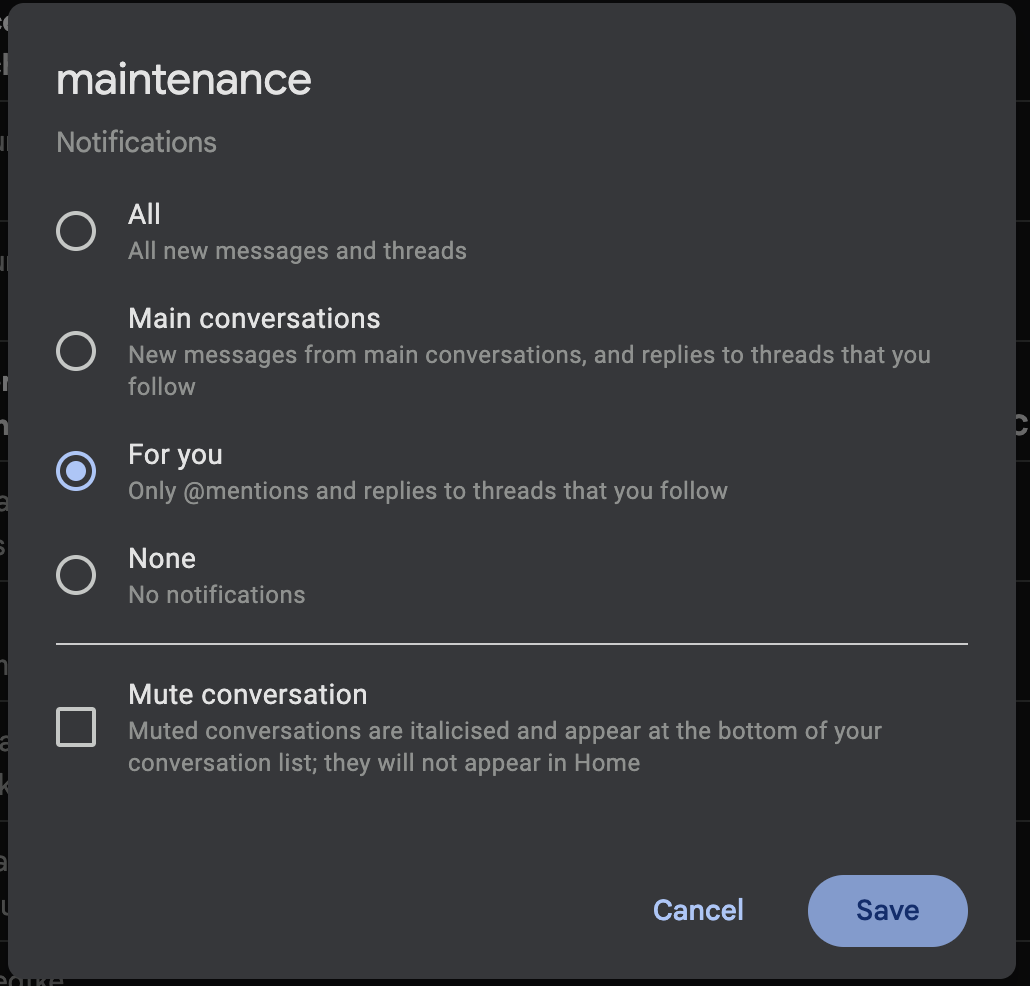The width and height of the screenshot is (1030, 986).
Task: Click the "For you" option label
Action: [175, 454]
